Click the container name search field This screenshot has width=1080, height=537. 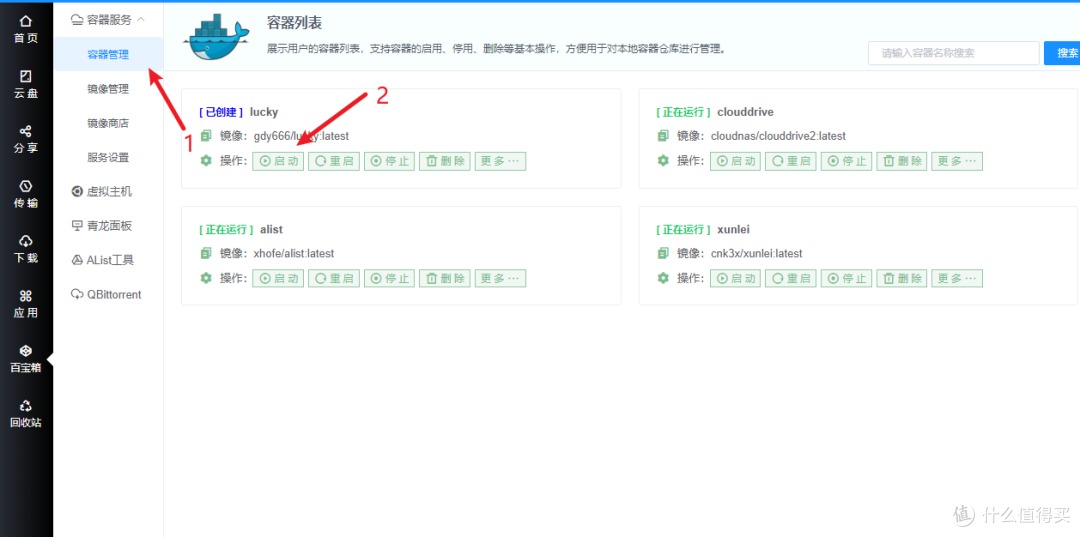click(x=953, y=53)
